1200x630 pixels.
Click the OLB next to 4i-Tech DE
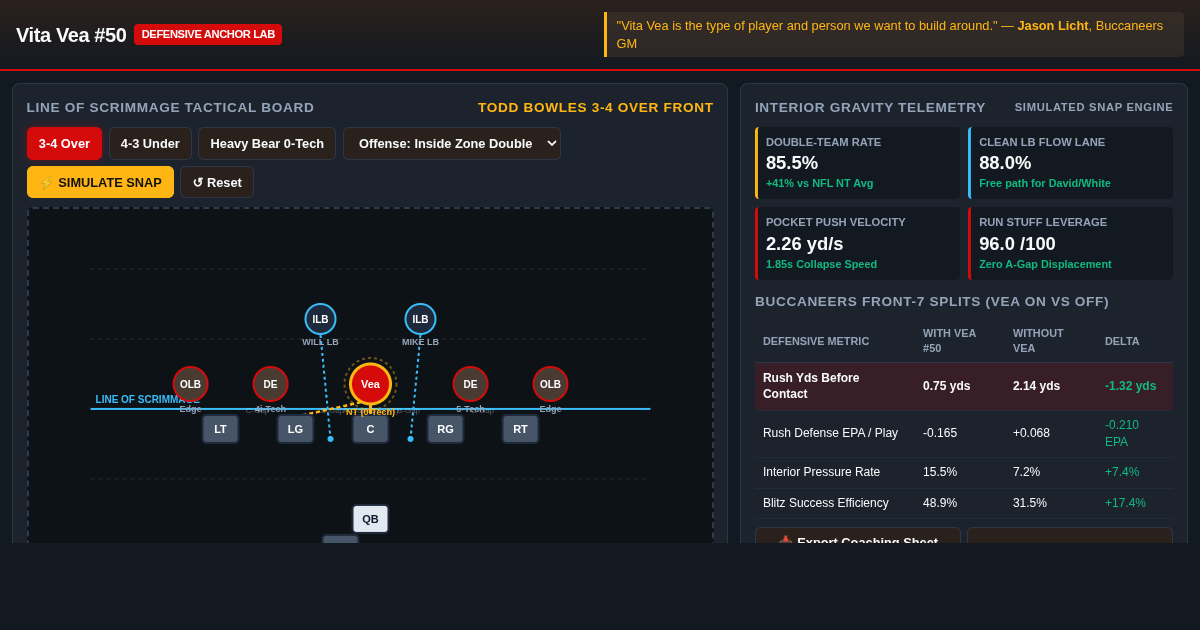click(x=190, y=384)
